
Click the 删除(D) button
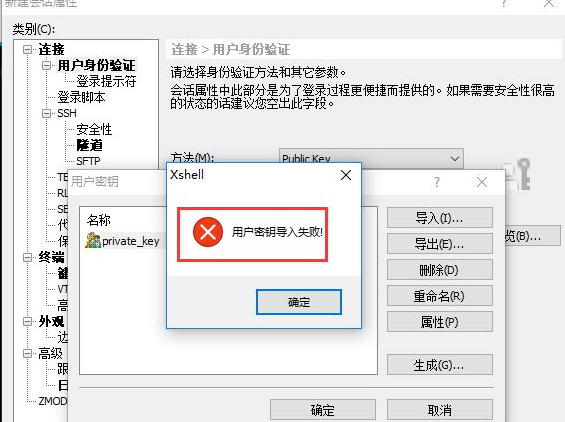pyautogui.click(x=440, y=270)
